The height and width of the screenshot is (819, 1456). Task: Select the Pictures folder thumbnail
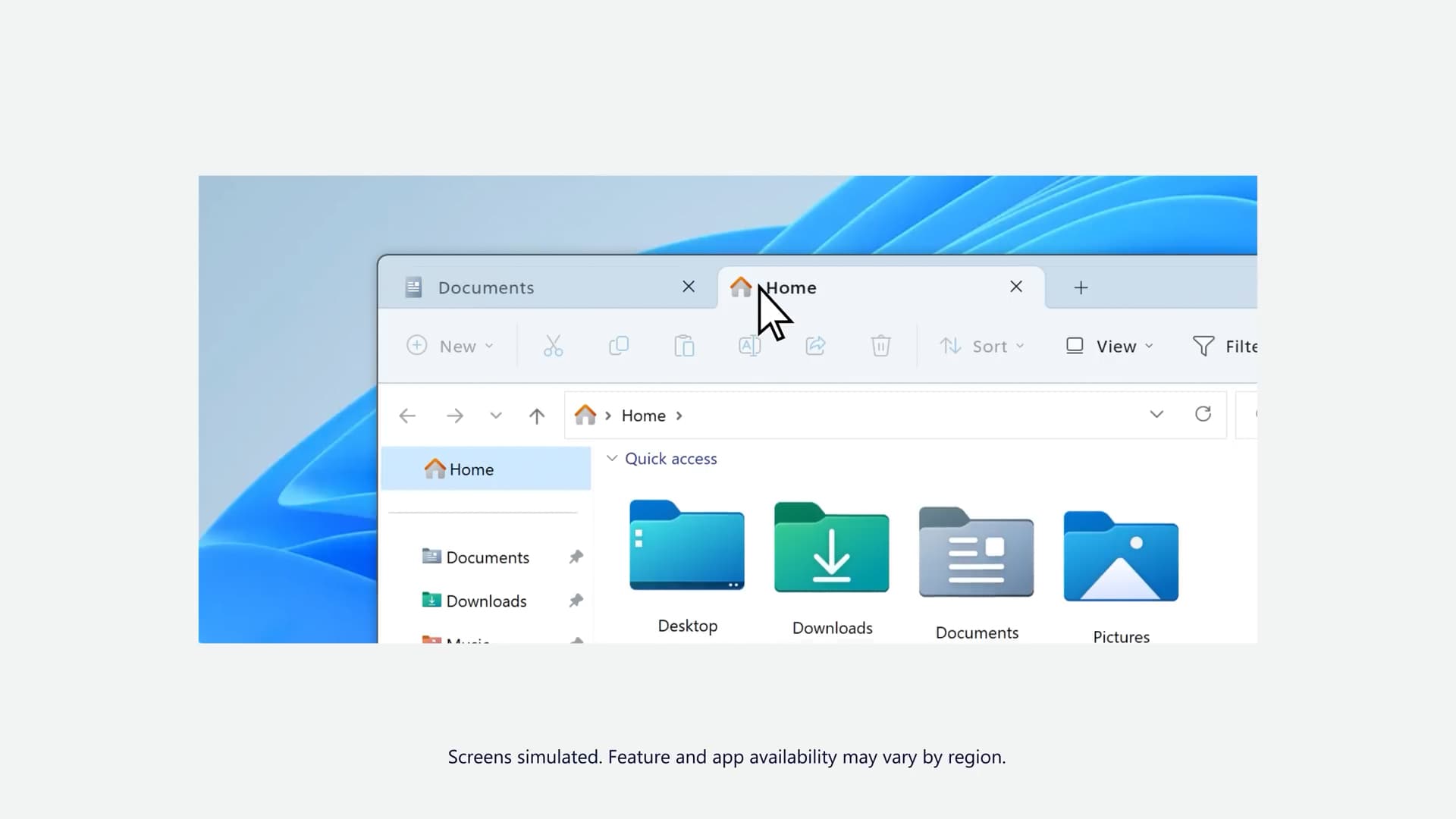[1121, 556]
